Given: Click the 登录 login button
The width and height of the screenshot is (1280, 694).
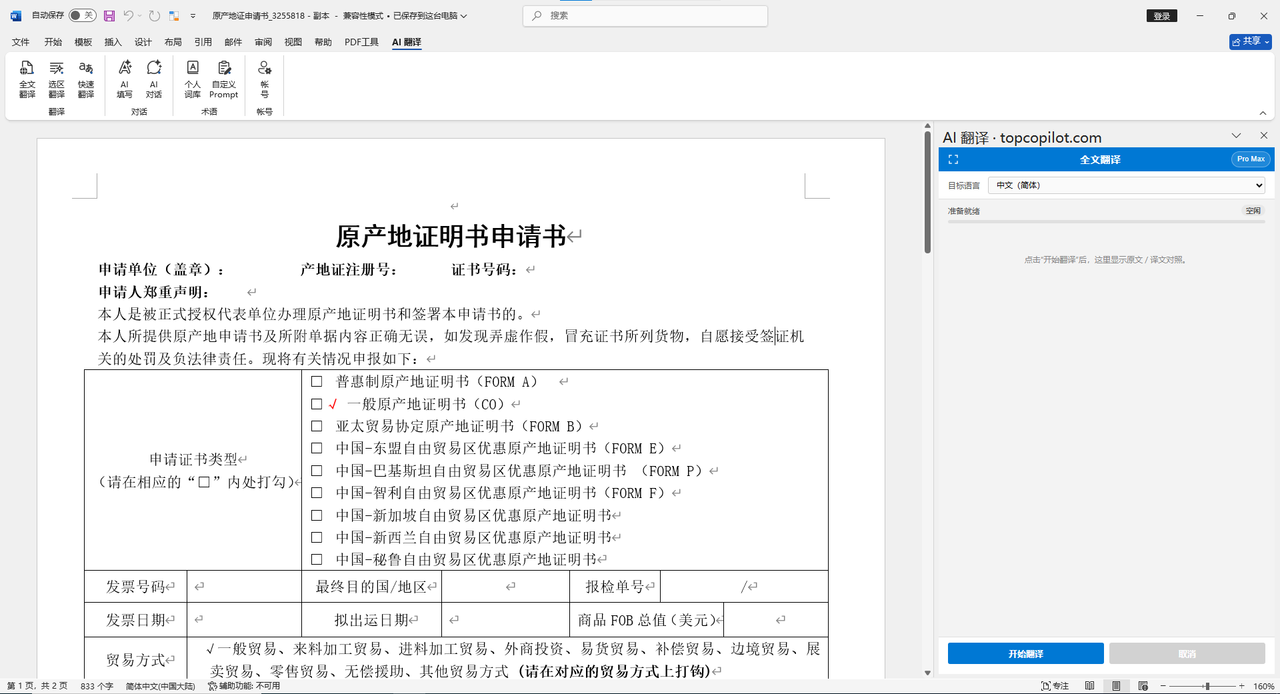Looking at the screenshot, I should pos(1161,16).
